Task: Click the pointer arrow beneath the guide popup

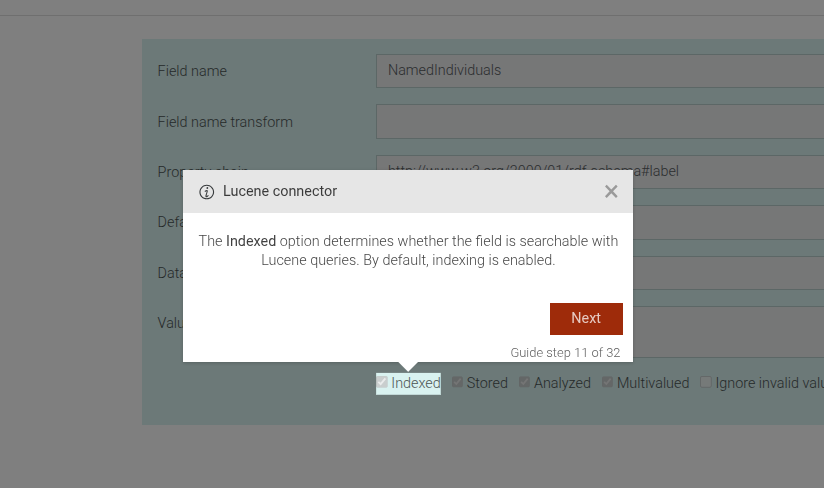Action: (408, 366)
